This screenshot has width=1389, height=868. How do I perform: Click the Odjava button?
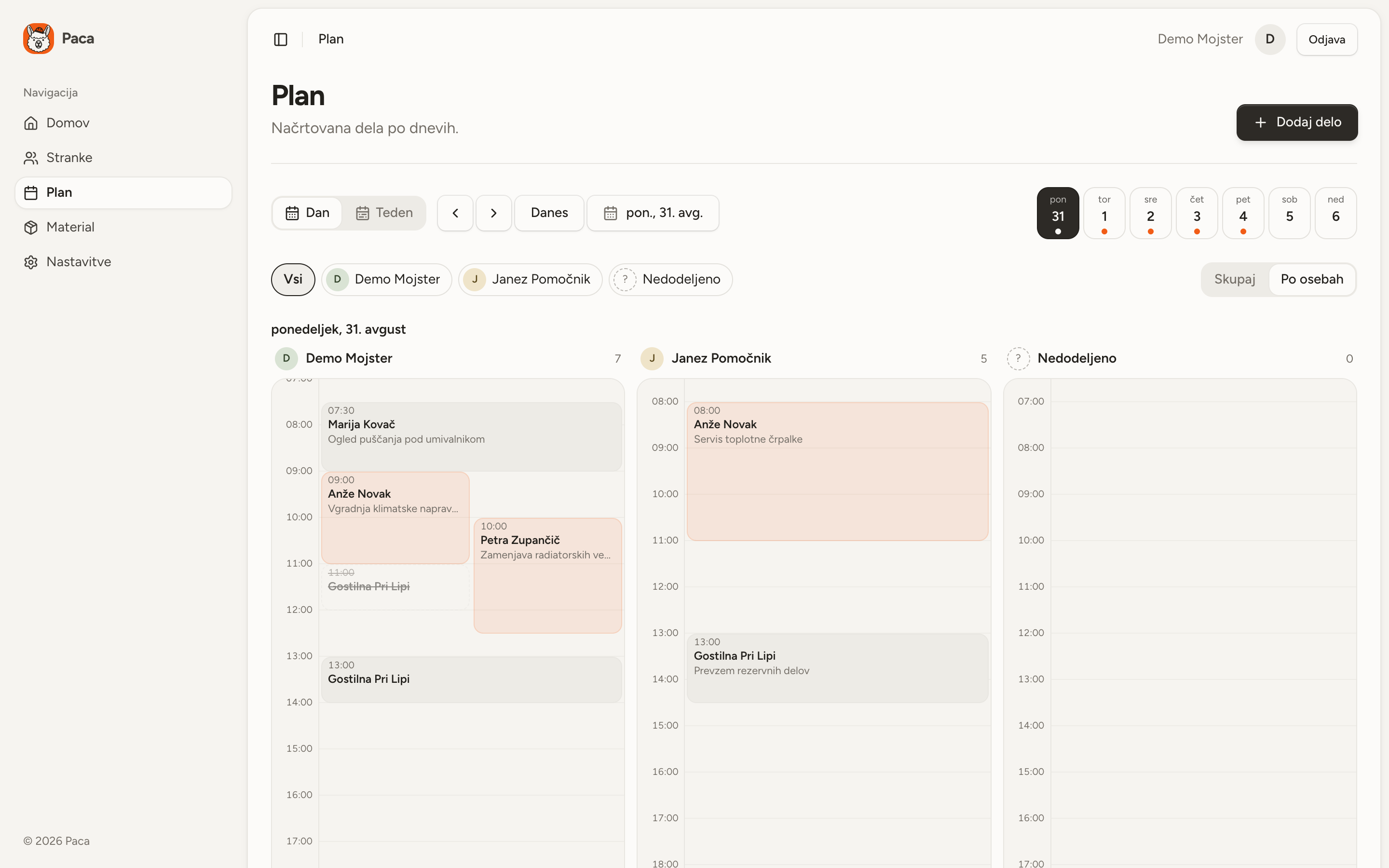point(1326,40)
